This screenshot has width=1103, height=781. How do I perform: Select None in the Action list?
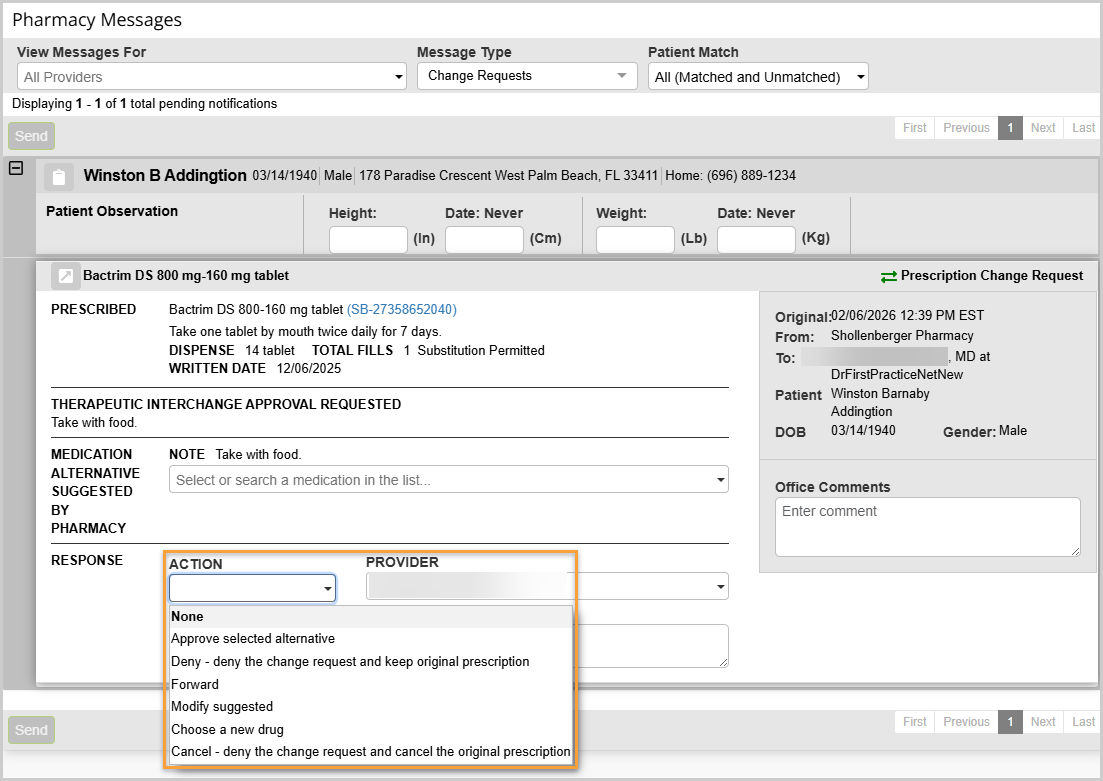tap(371, 616)
